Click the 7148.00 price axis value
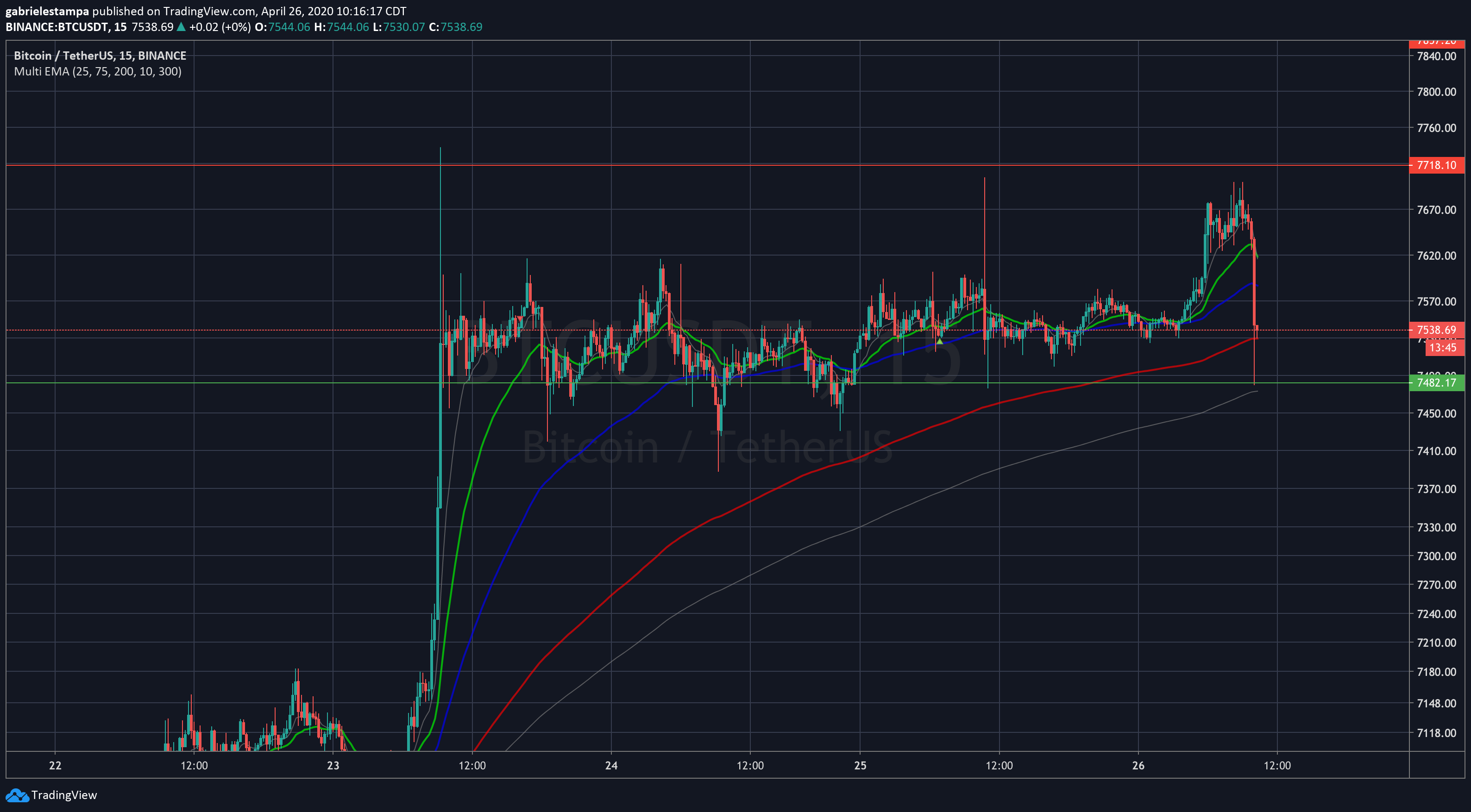 click(1436, 704)
